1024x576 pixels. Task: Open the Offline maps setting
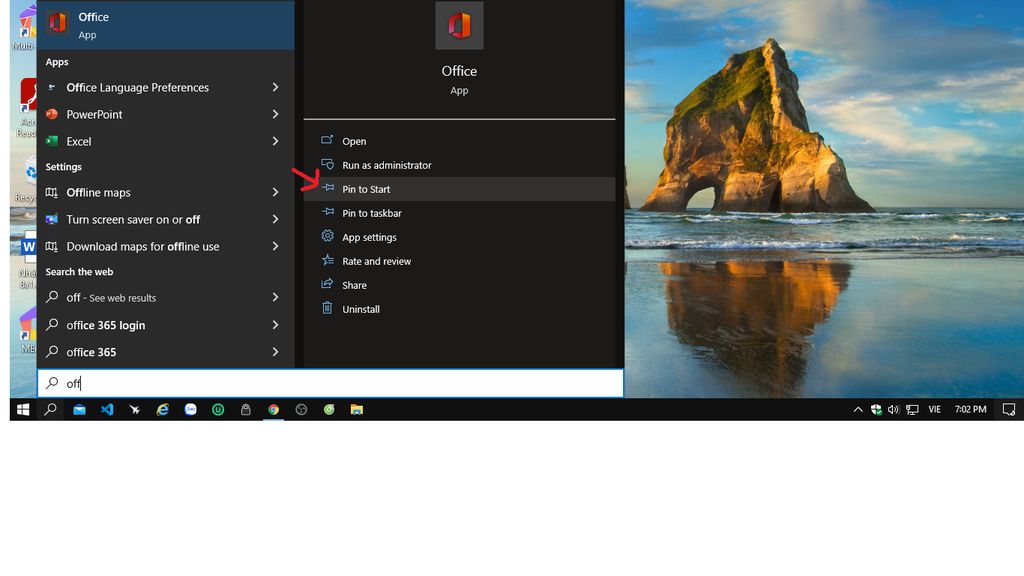click(x=98, y=193)
